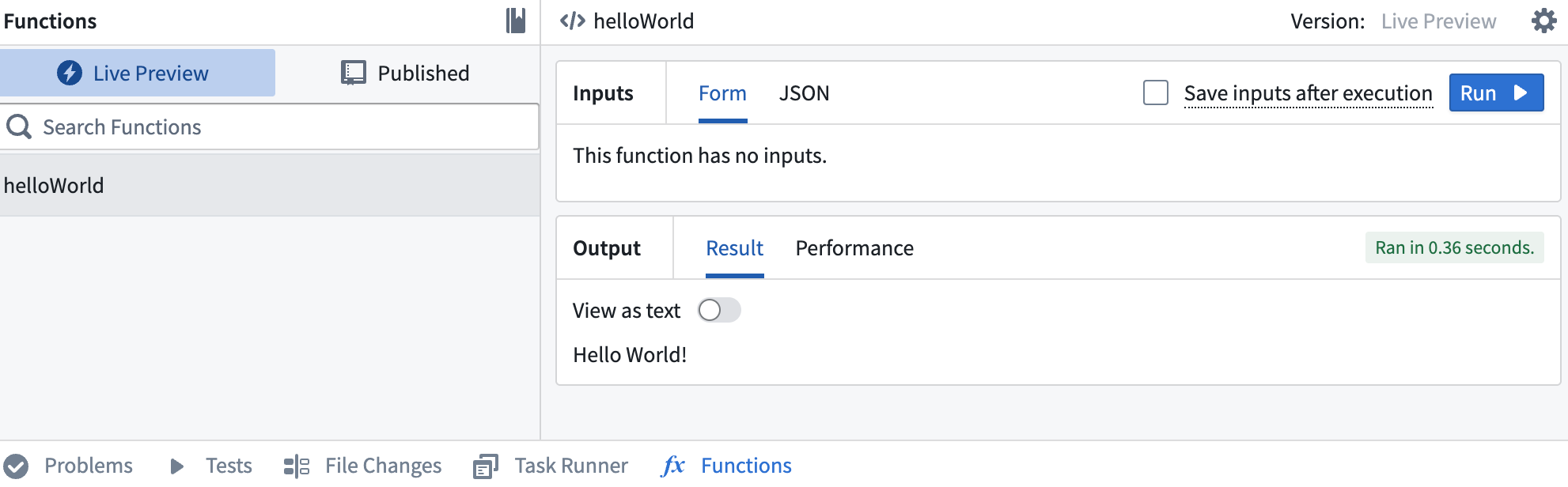Open the Performance output tab
The width and height of the screenshot is (1568, 487).
pos(854,248)
